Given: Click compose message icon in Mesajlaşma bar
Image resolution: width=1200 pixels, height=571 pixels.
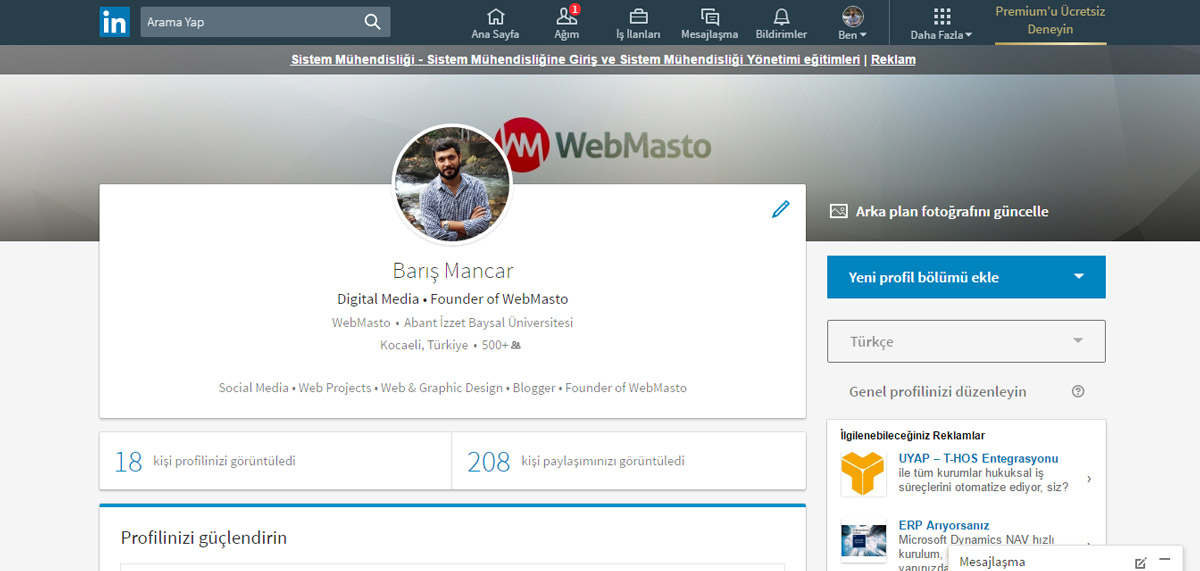Looking at the screenshot, I should 1141,562.
